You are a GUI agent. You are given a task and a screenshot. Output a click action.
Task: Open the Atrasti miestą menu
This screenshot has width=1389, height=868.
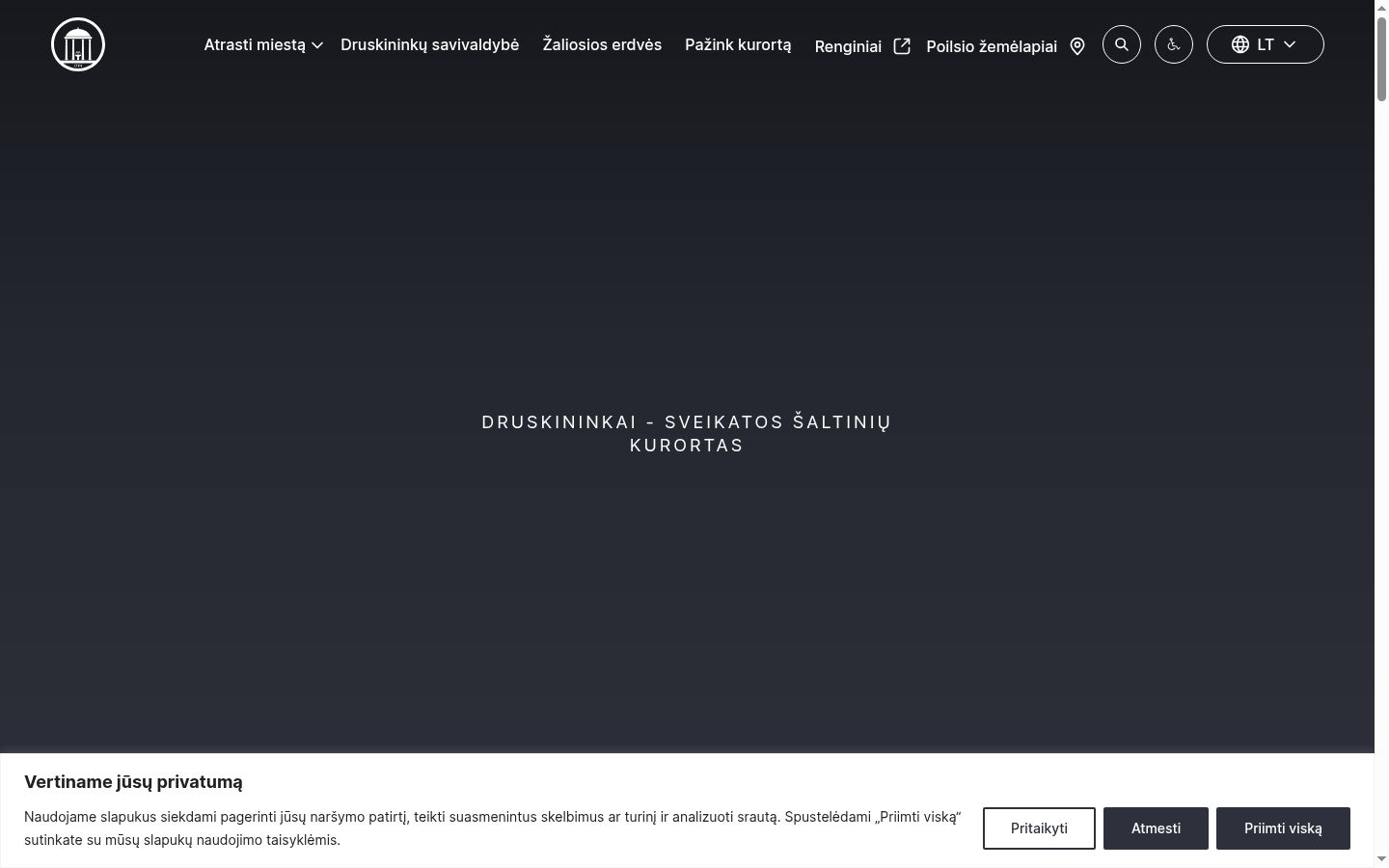click(255, 44)
